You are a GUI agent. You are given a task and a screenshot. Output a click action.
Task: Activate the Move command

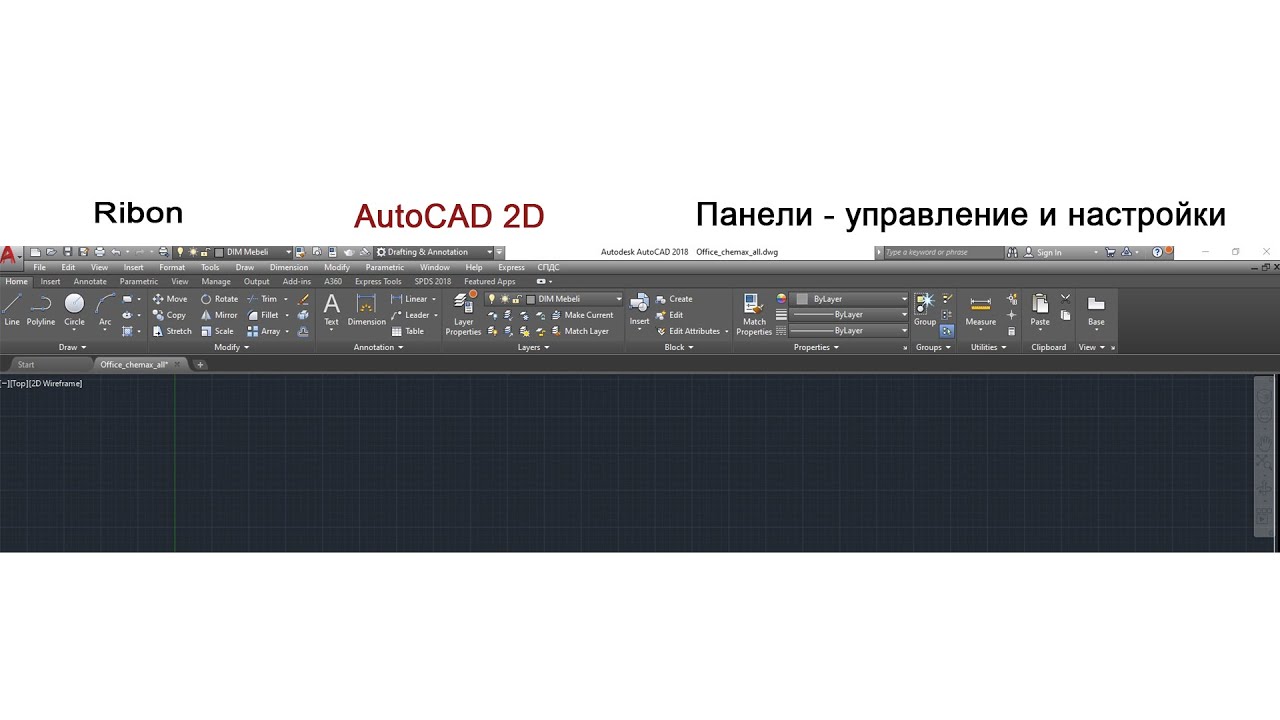[169, 299]
